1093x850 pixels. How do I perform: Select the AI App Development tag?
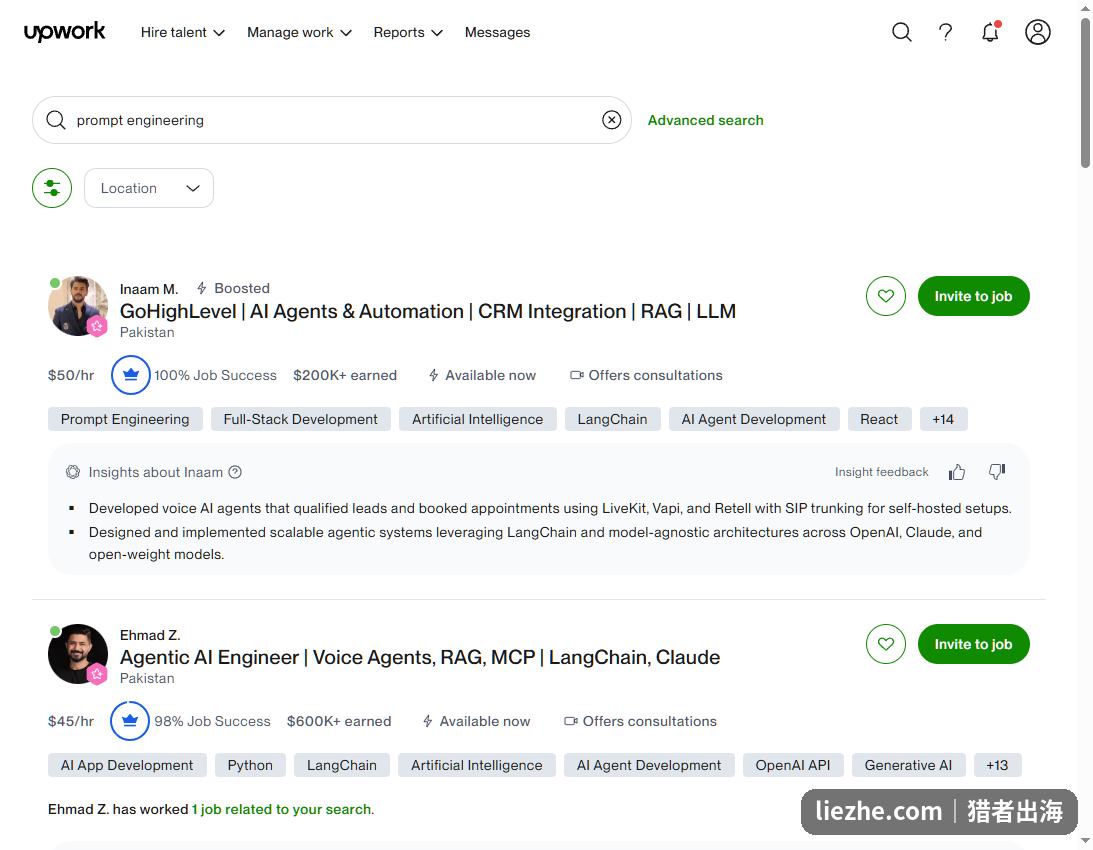click(127, 765)
